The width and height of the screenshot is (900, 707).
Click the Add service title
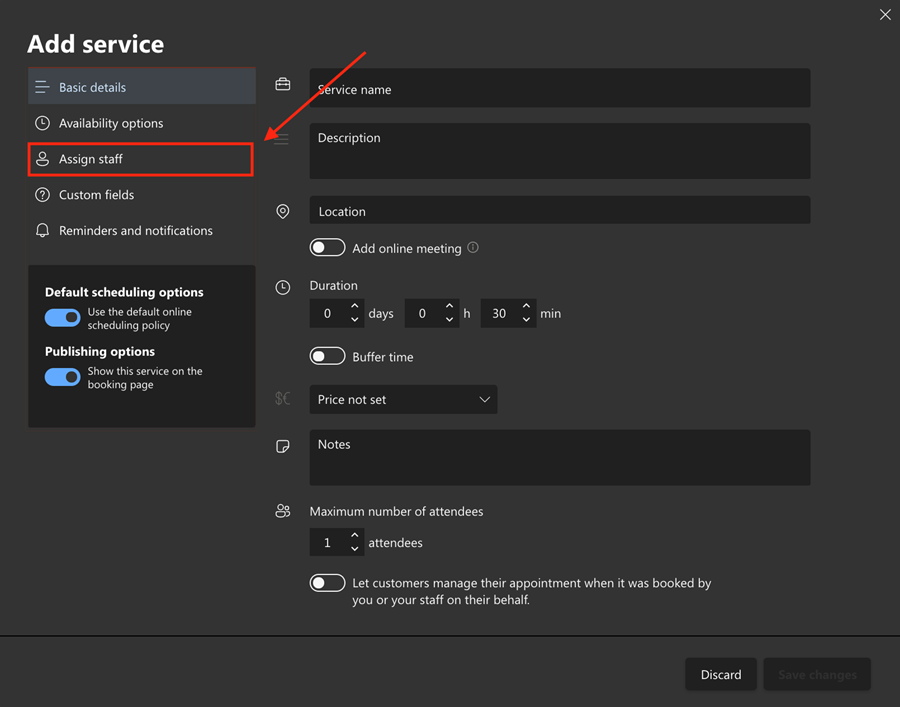coord(95,44)
